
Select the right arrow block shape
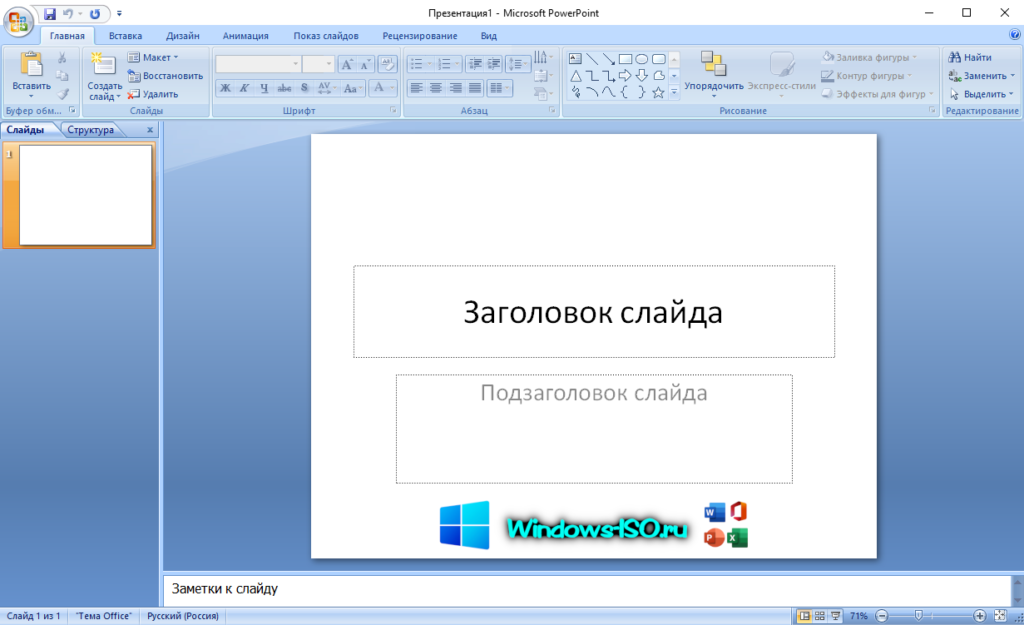click(x=625, y=76)
